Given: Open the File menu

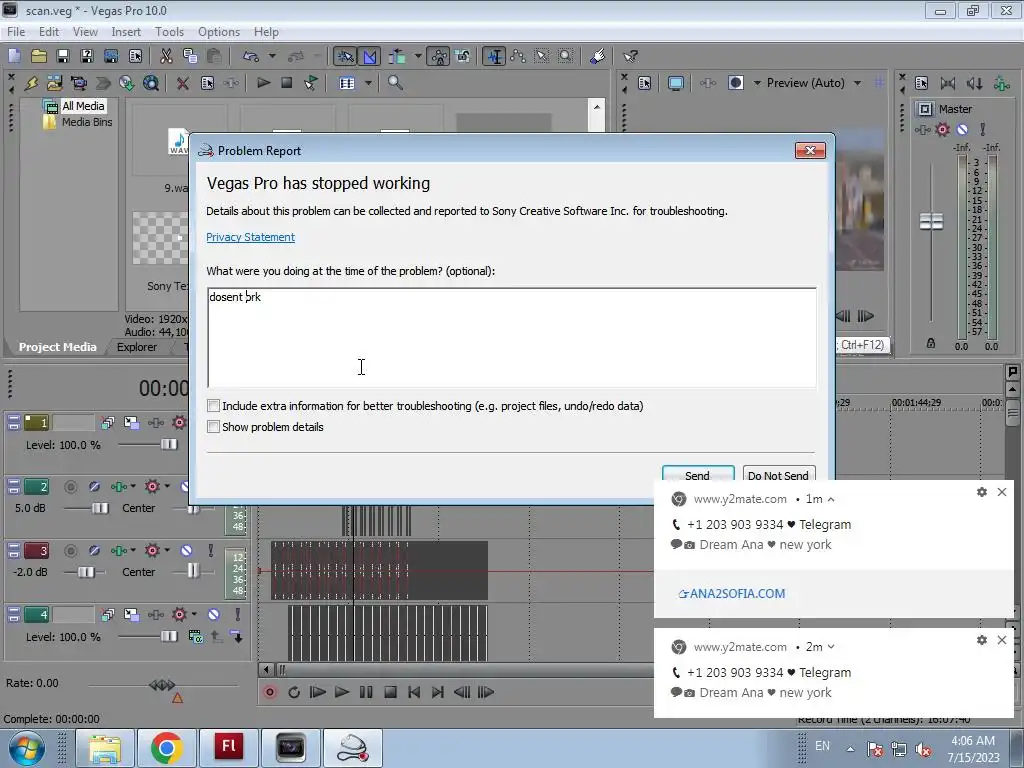Looking at the screenshot, I should [16, 31].
